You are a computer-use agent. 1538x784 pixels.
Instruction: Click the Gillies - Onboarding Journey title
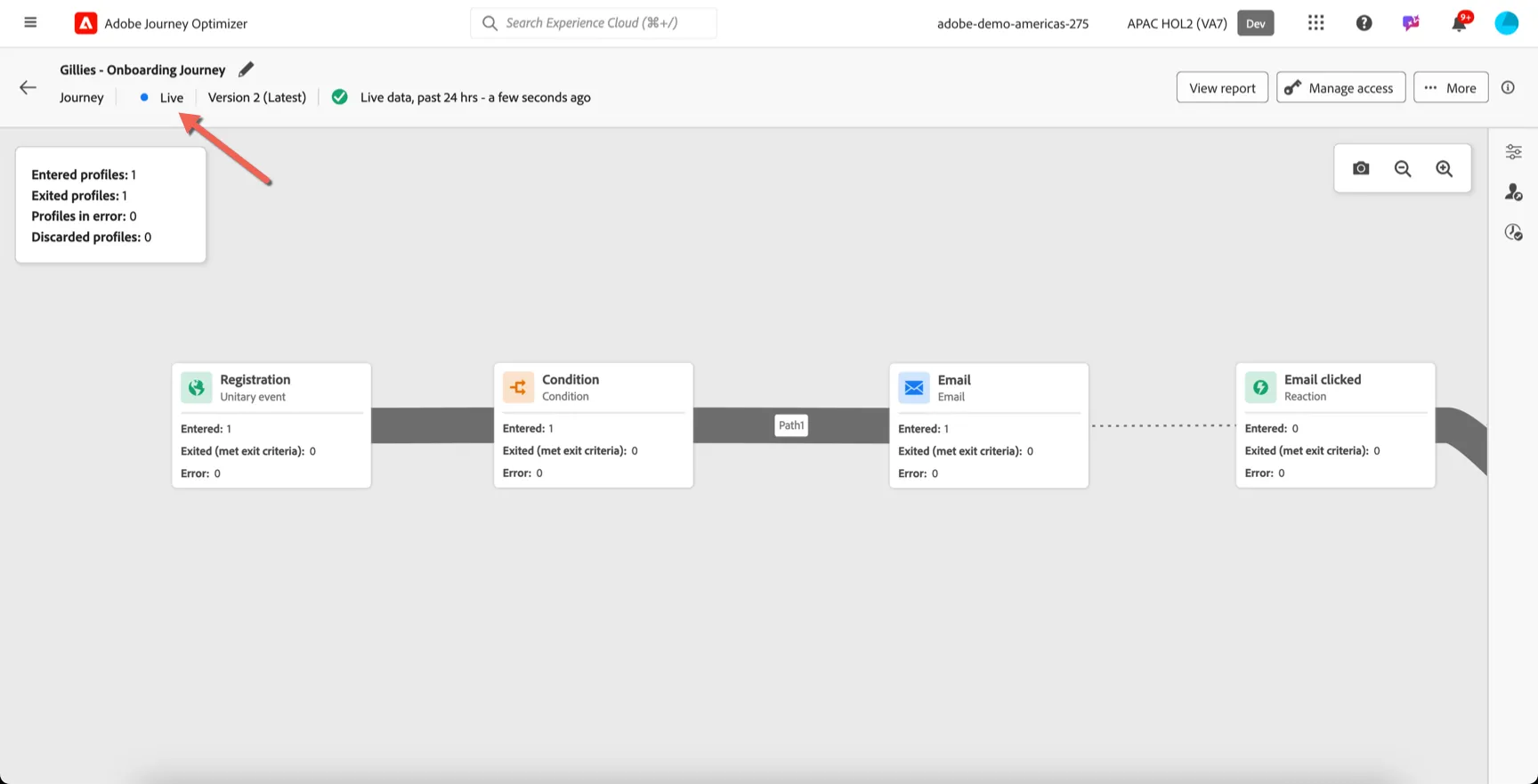click(x=142, y=69)
